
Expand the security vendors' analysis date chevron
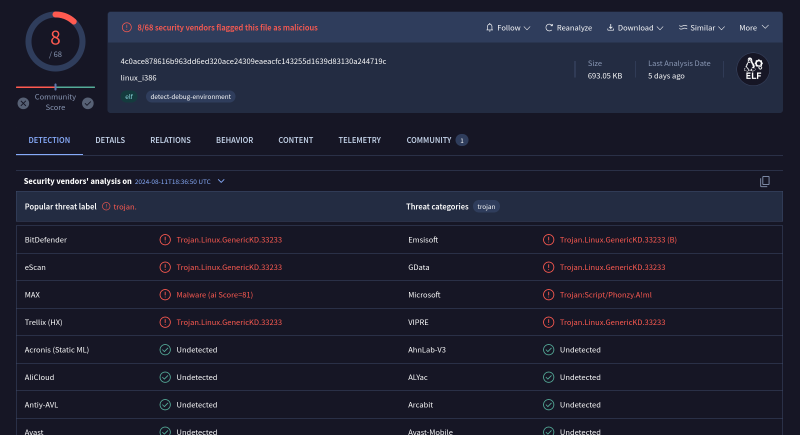pos(221,181)
